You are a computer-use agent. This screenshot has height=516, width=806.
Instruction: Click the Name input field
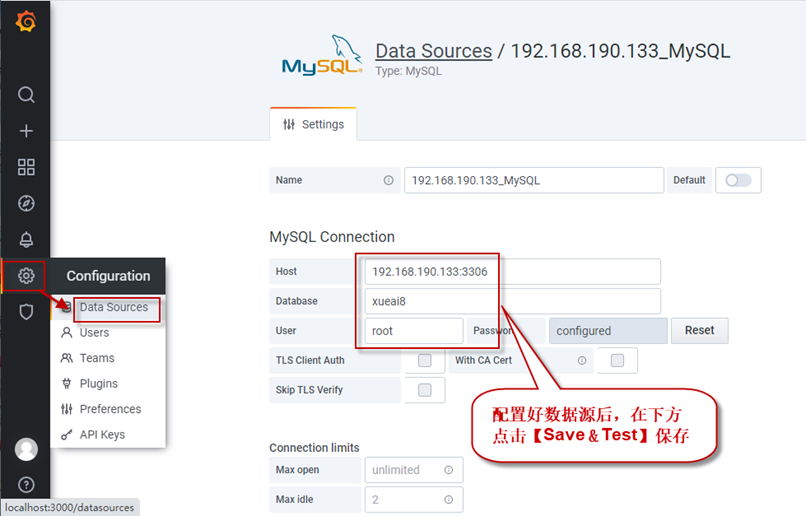pyautogui.click(x=534, y=180)
